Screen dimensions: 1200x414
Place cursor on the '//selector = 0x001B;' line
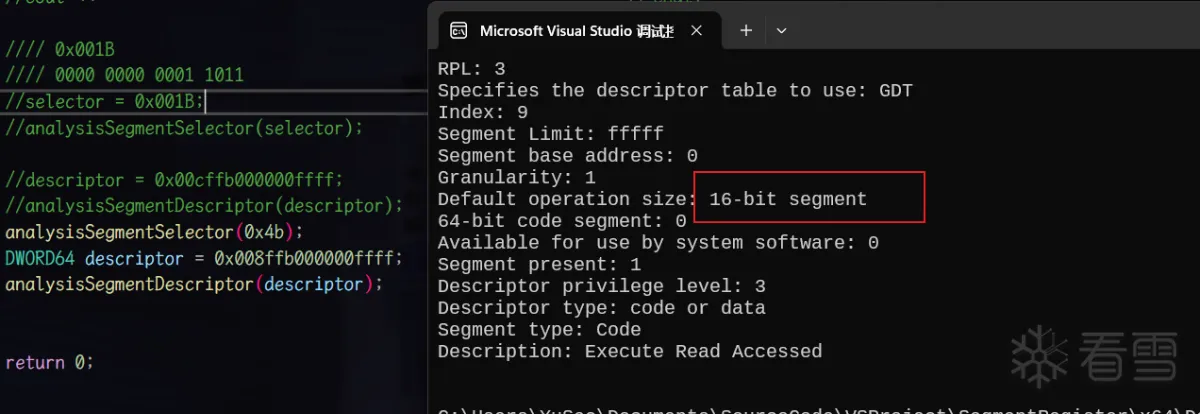click(x=105, y=101)
